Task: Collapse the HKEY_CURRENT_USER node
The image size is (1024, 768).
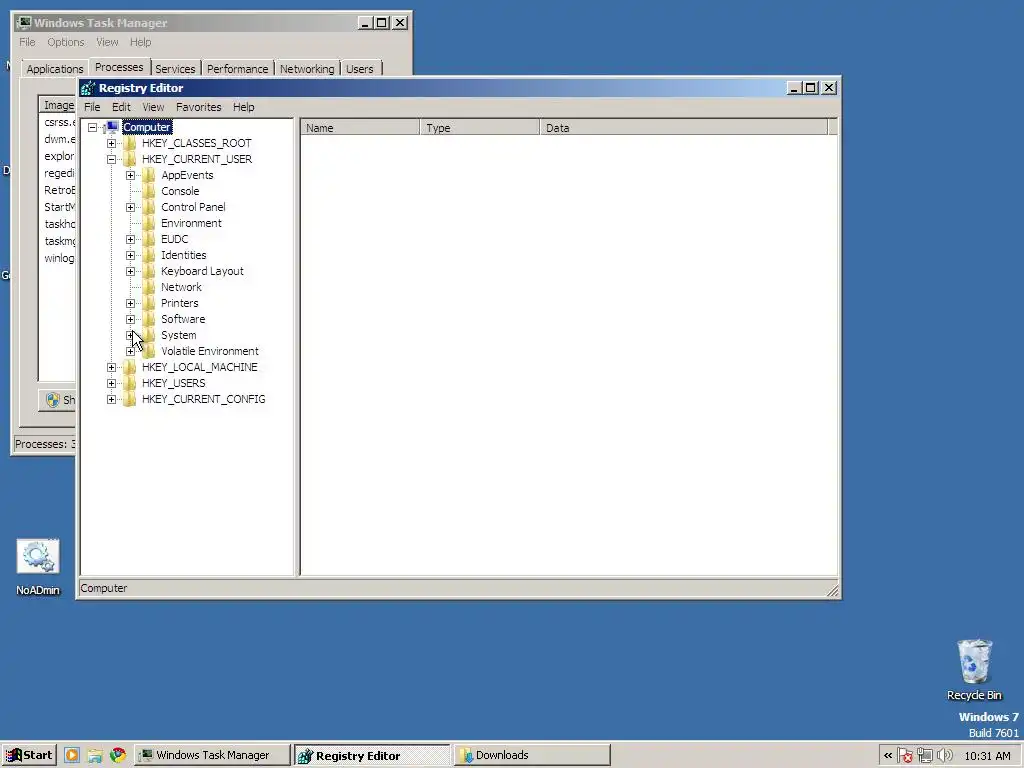Action: click(112, 159)
